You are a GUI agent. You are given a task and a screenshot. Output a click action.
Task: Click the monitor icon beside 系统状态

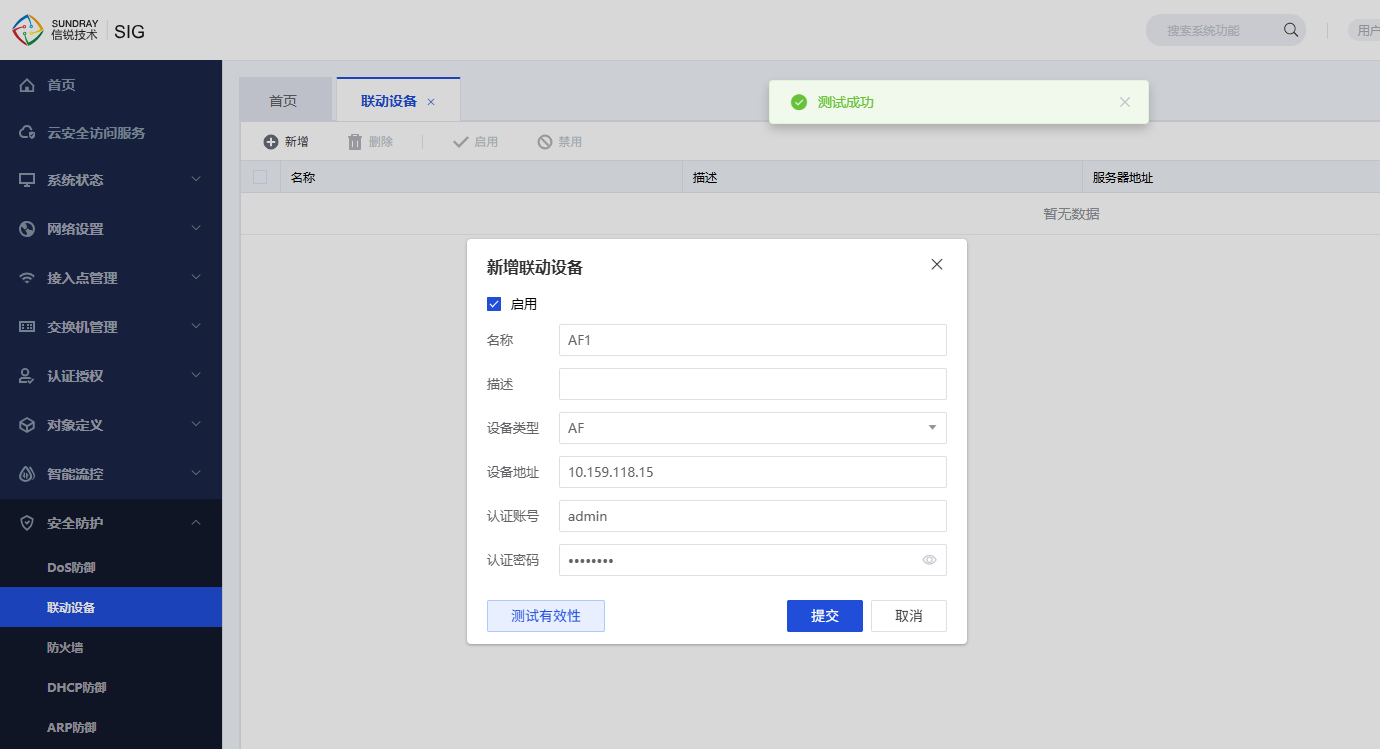pos(27,180)
